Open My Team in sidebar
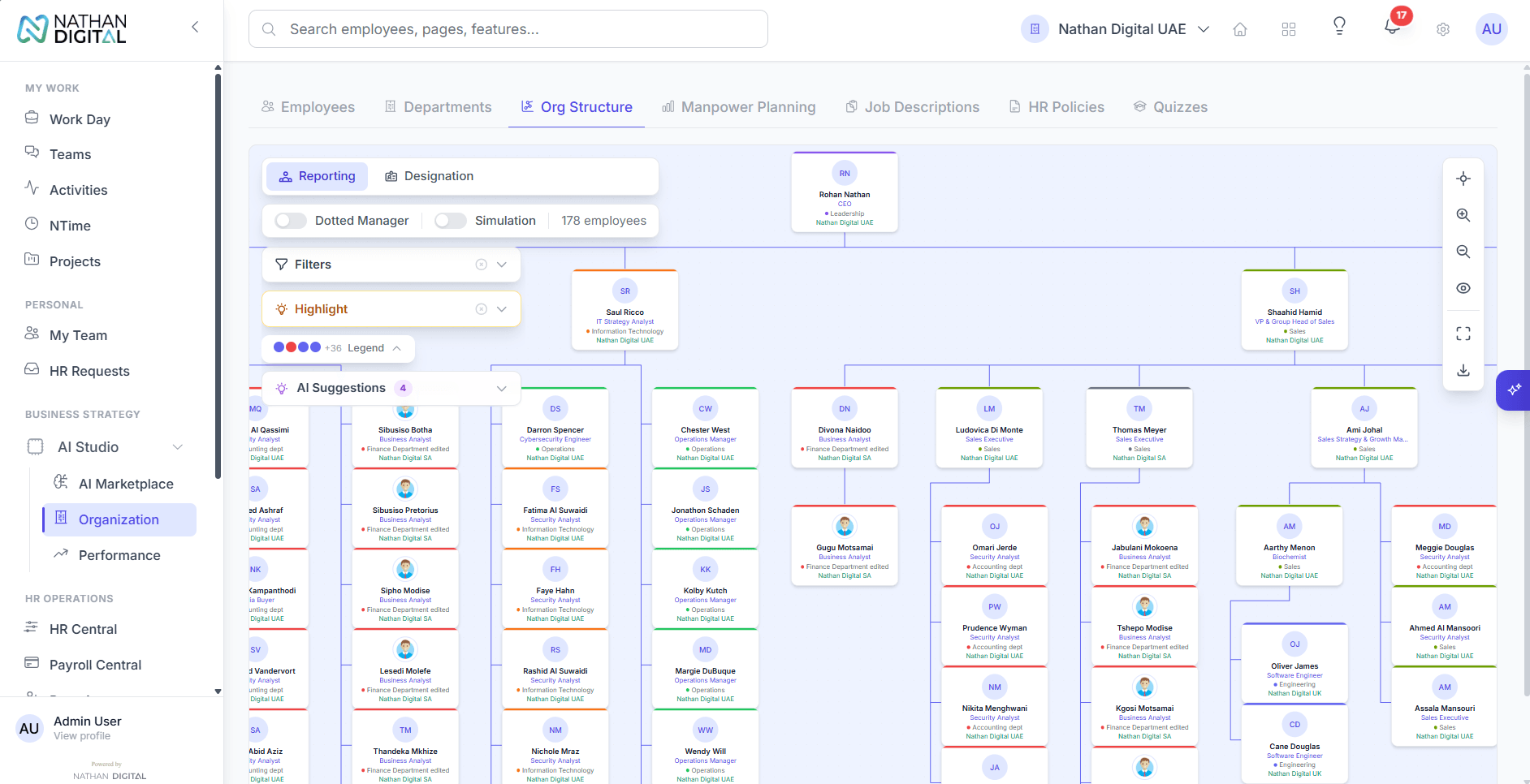Screen dimensions: 1530x784 point(78,335)
